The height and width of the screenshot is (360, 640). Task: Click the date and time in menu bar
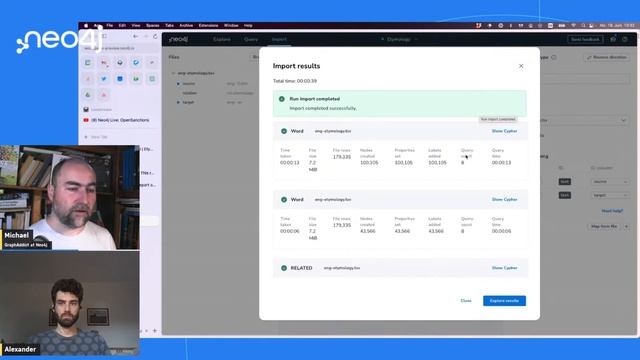click(x=617, y=25)
